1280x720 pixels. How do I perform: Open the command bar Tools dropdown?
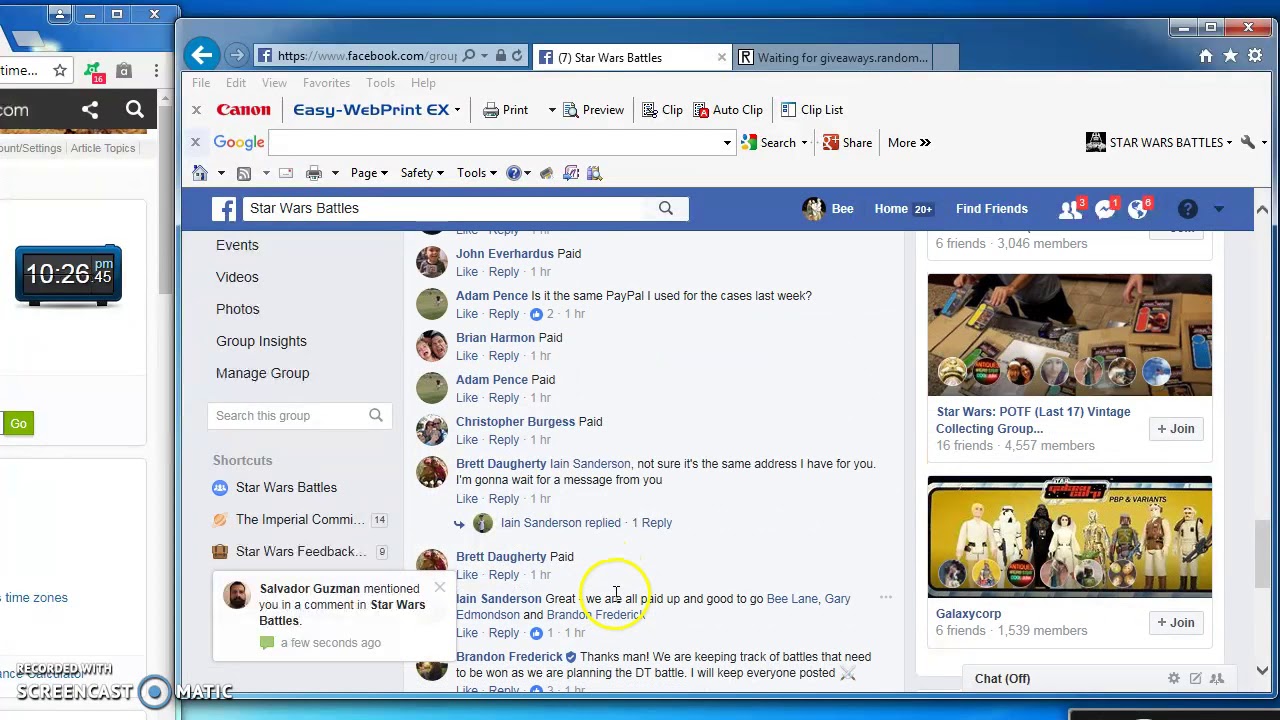[477, 173]
